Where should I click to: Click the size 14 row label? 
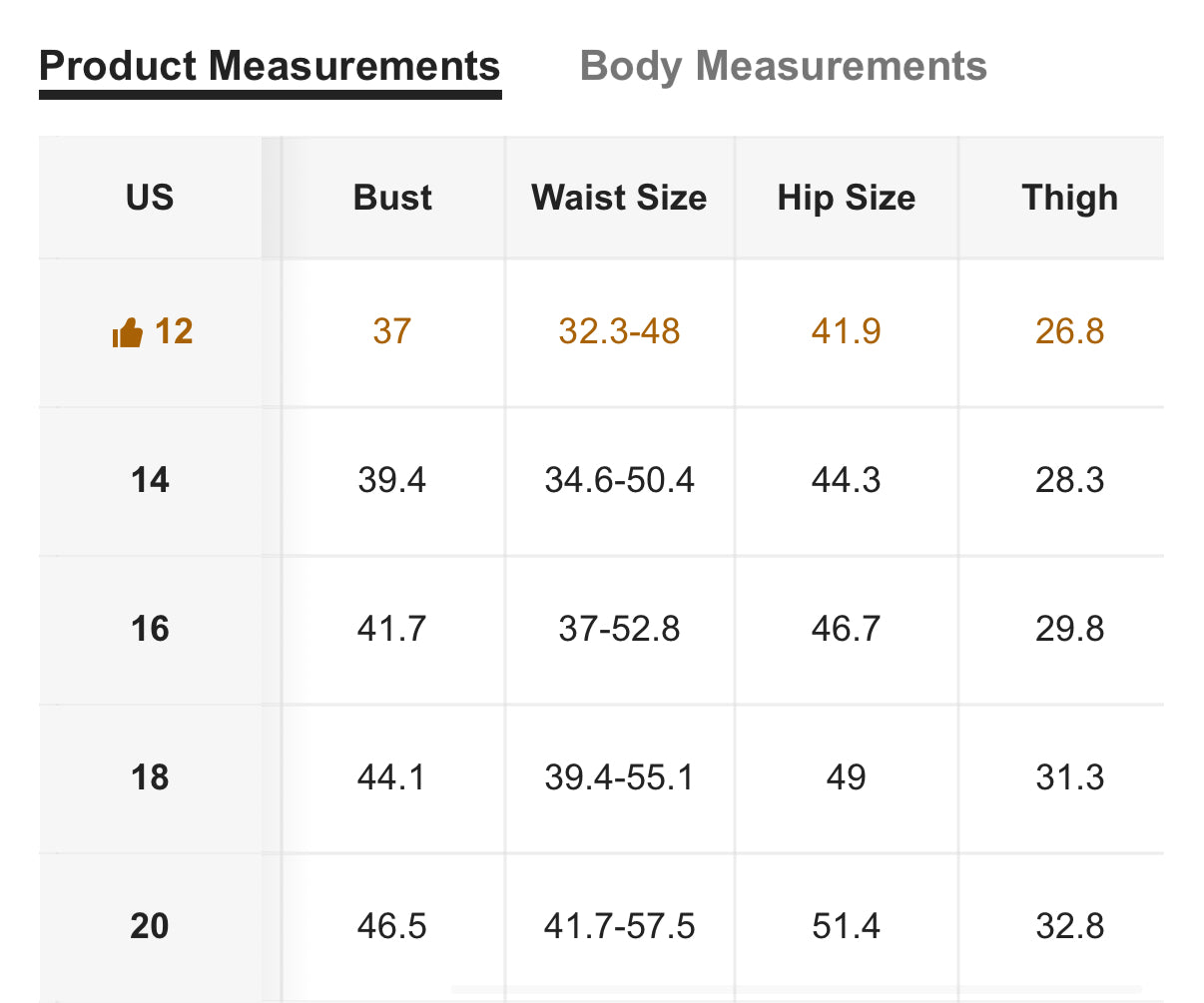(x=150, y=481)
